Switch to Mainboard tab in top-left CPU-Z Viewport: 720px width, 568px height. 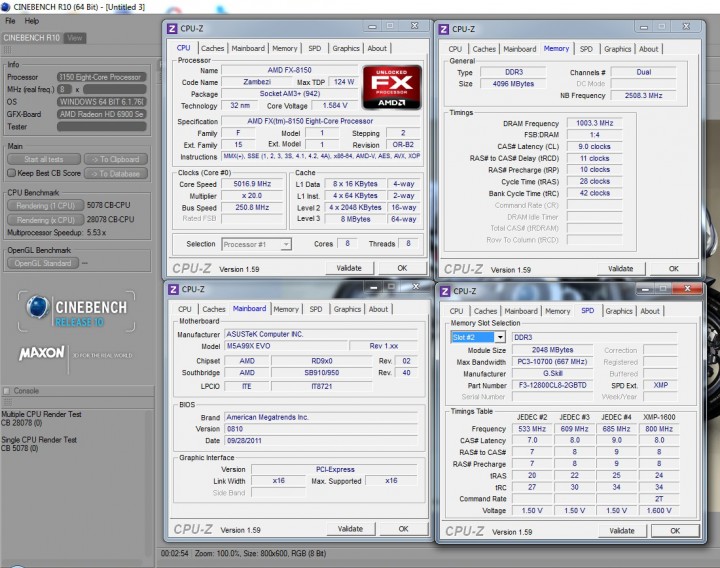click(248, 48)
